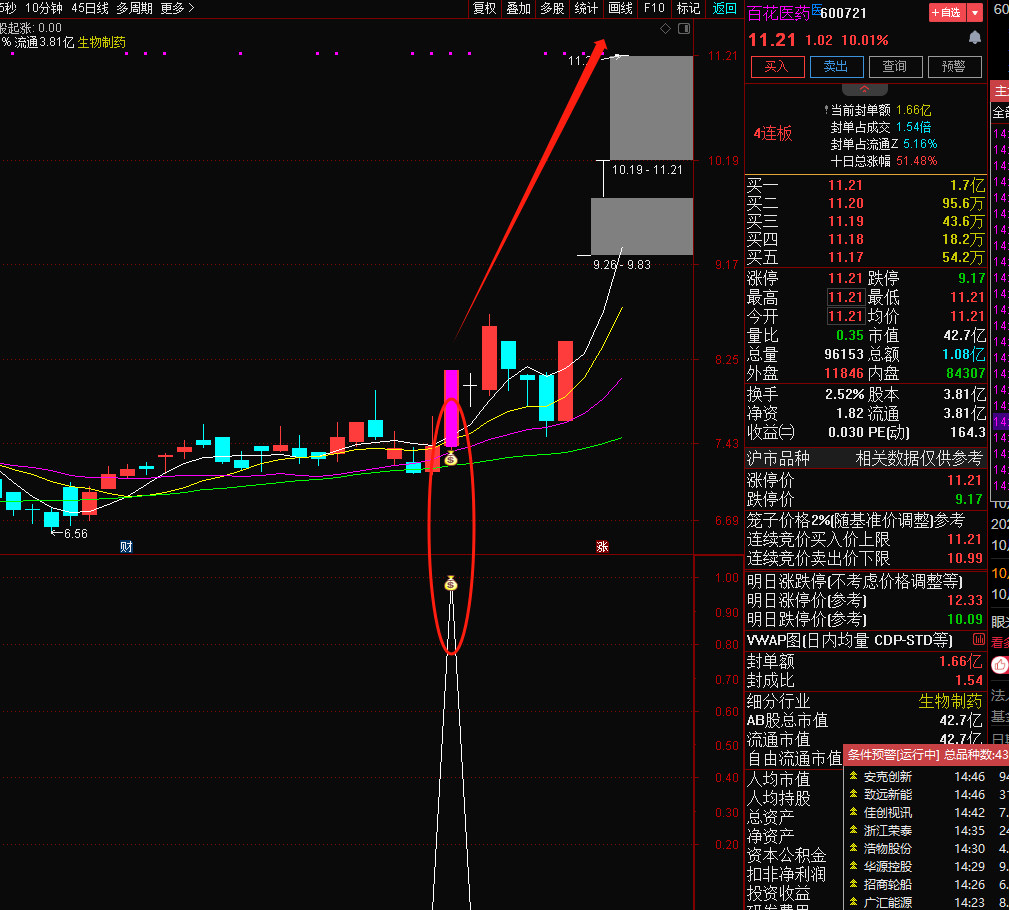
Task: Collapse the quote panel with red chevron
Action: (x=865, y=89)
